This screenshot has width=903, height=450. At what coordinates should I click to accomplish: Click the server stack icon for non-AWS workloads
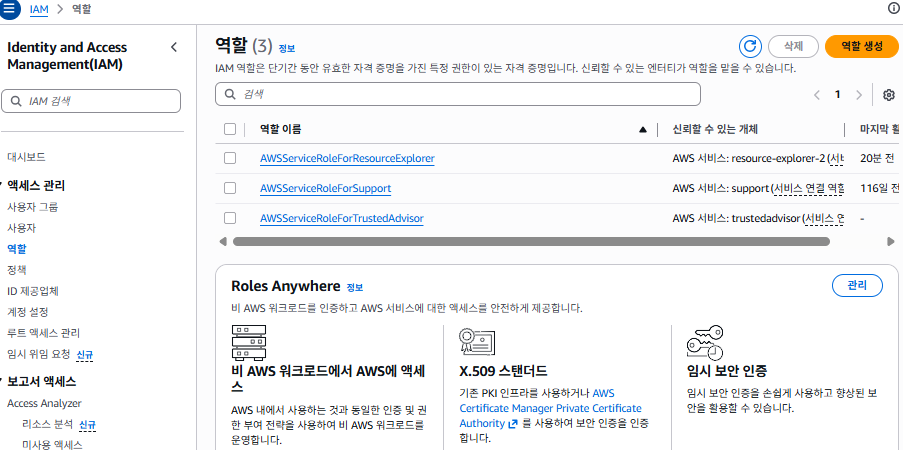coord(248,342)
